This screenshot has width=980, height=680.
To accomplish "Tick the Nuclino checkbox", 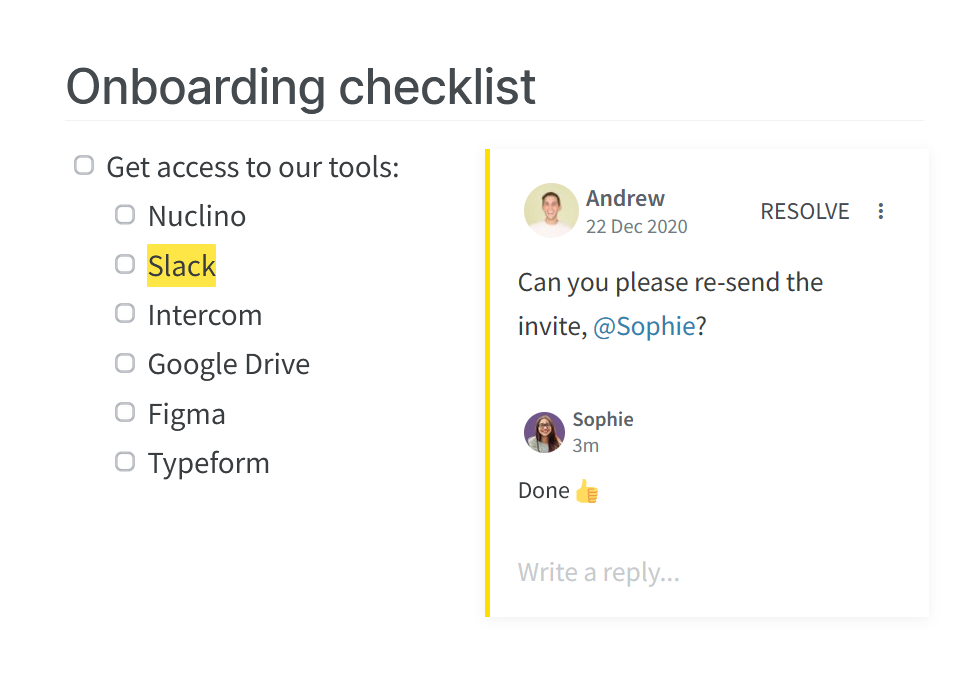I will pyautogui.click(x=125, y=214).
